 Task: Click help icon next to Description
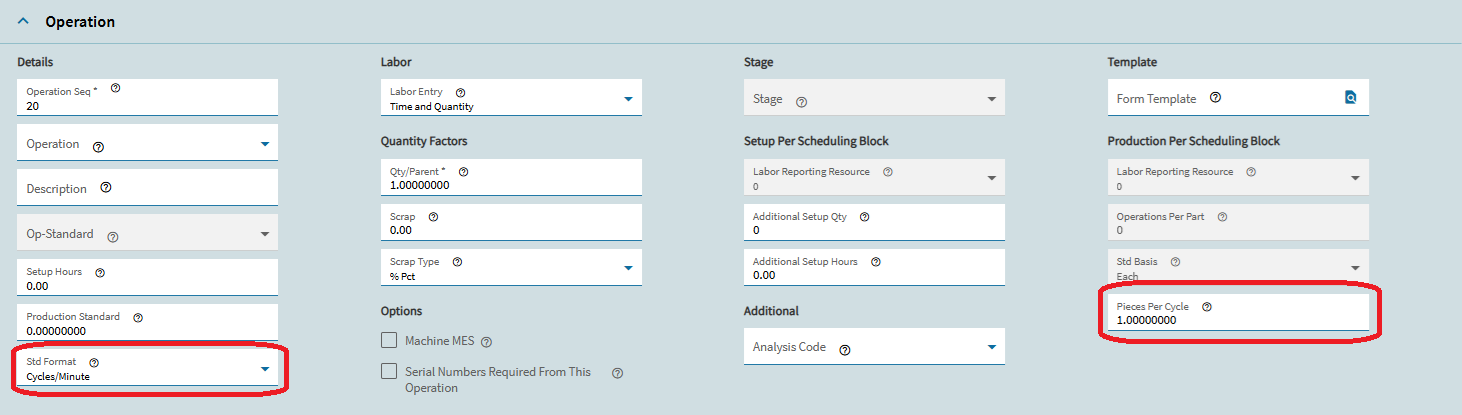click(x=105, y=187)
